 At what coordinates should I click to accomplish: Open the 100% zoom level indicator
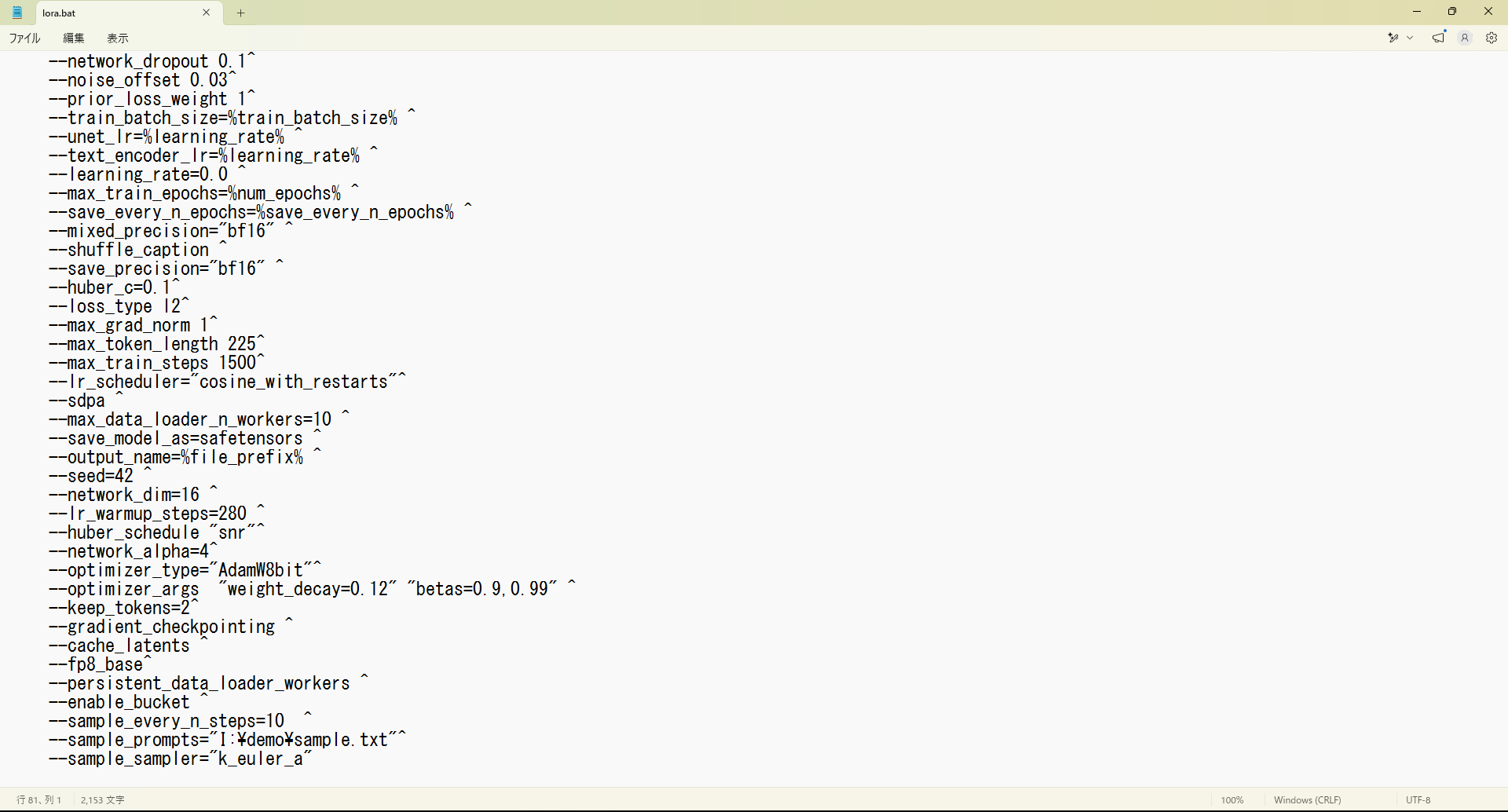tap(1232, 800)
